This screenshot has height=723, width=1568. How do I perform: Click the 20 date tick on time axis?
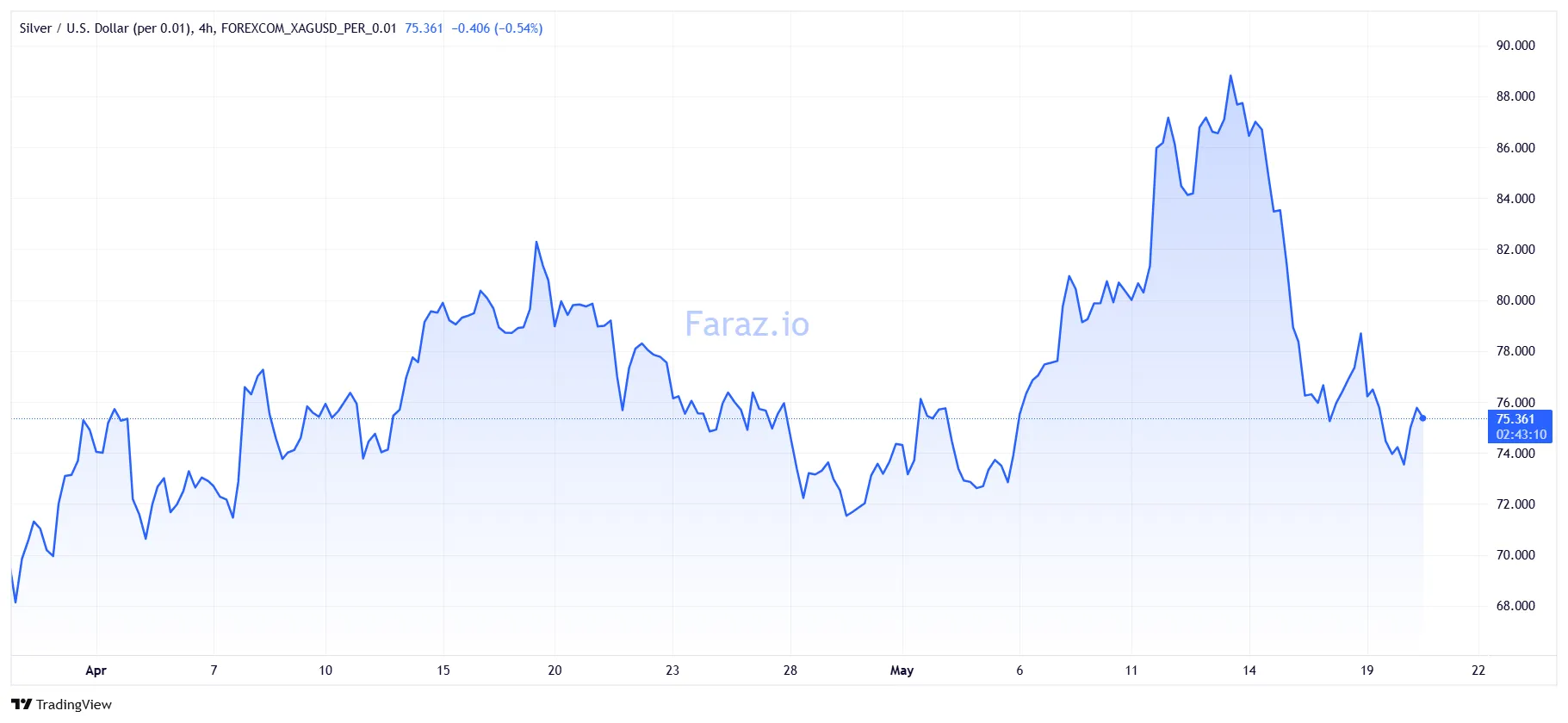click(555, 670)
